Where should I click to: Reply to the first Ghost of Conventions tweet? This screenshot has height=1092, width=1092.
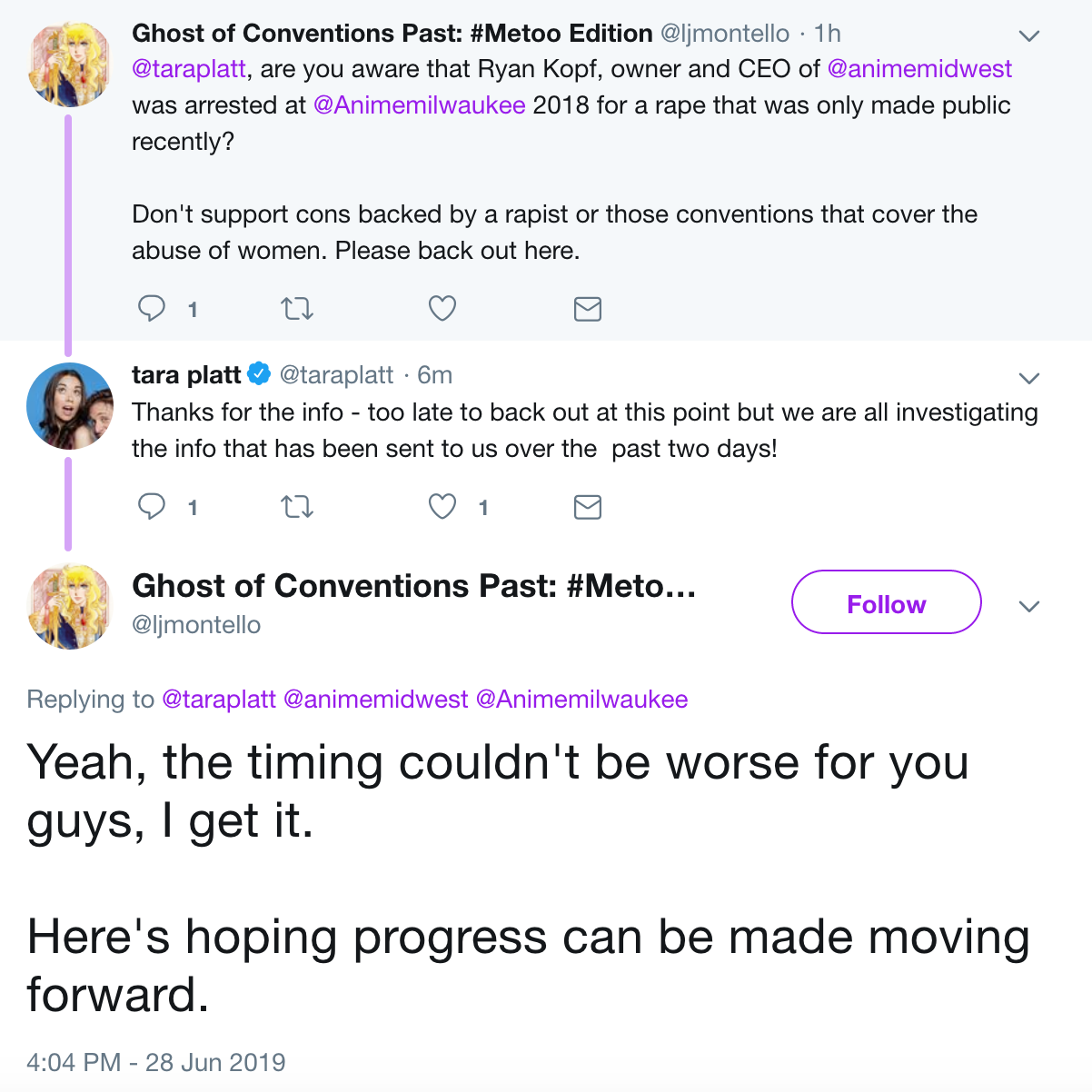click(152, 309)
